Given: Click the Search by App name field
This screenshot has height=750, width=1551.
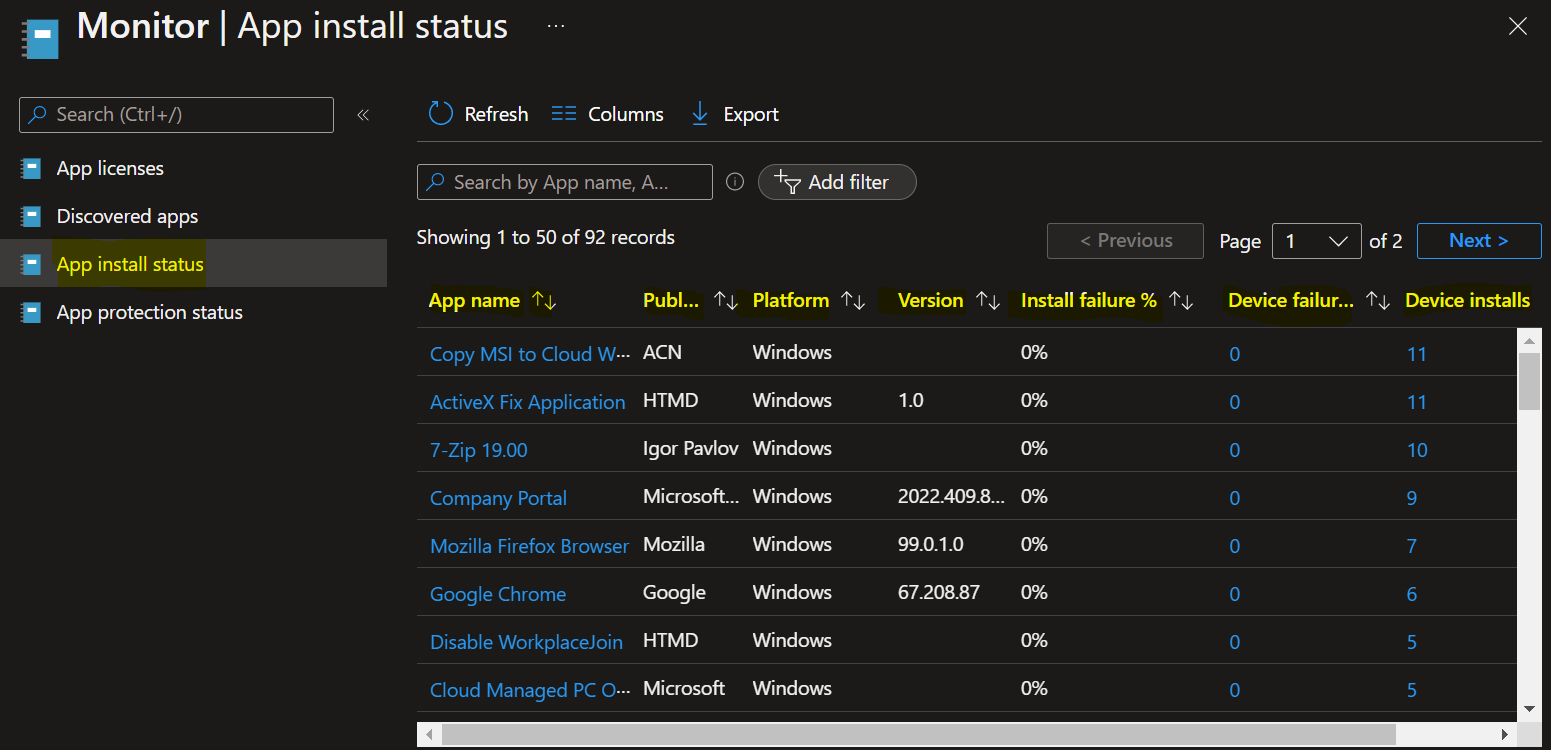Looking at the screenshot, I should point(565,182).
